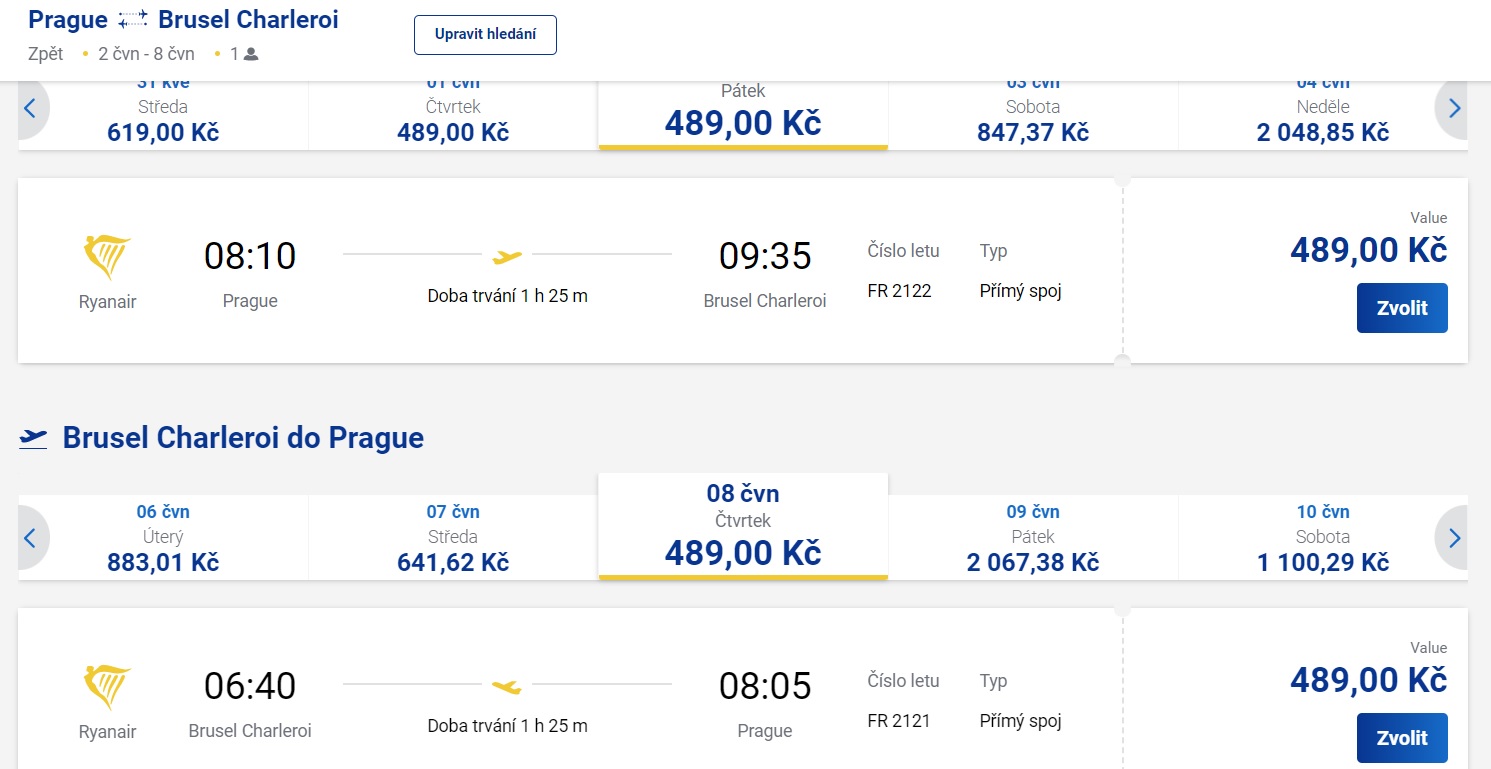Click the outbound plane icon on flight line

tap(508, 257)
